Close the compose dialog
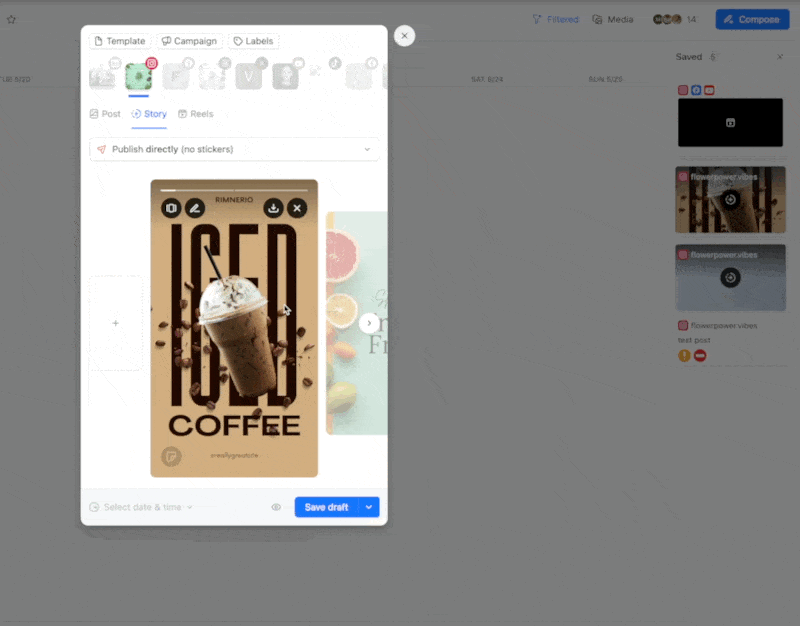Screen dimensions: 800x626 click(404, 36)
